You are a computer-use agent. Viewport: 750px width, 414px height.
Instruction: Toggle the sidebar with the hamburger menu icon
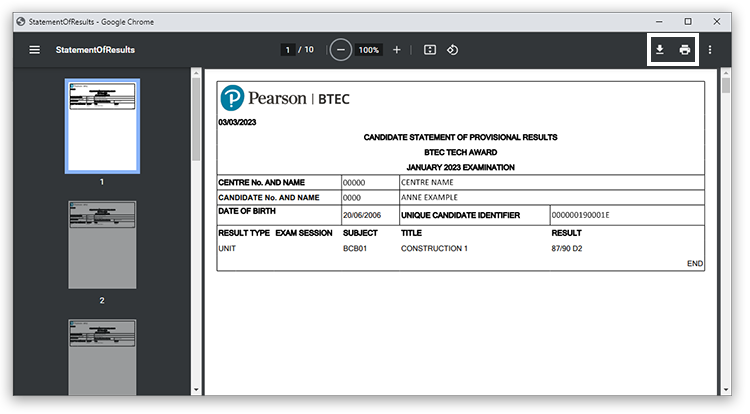click(35, 50)
